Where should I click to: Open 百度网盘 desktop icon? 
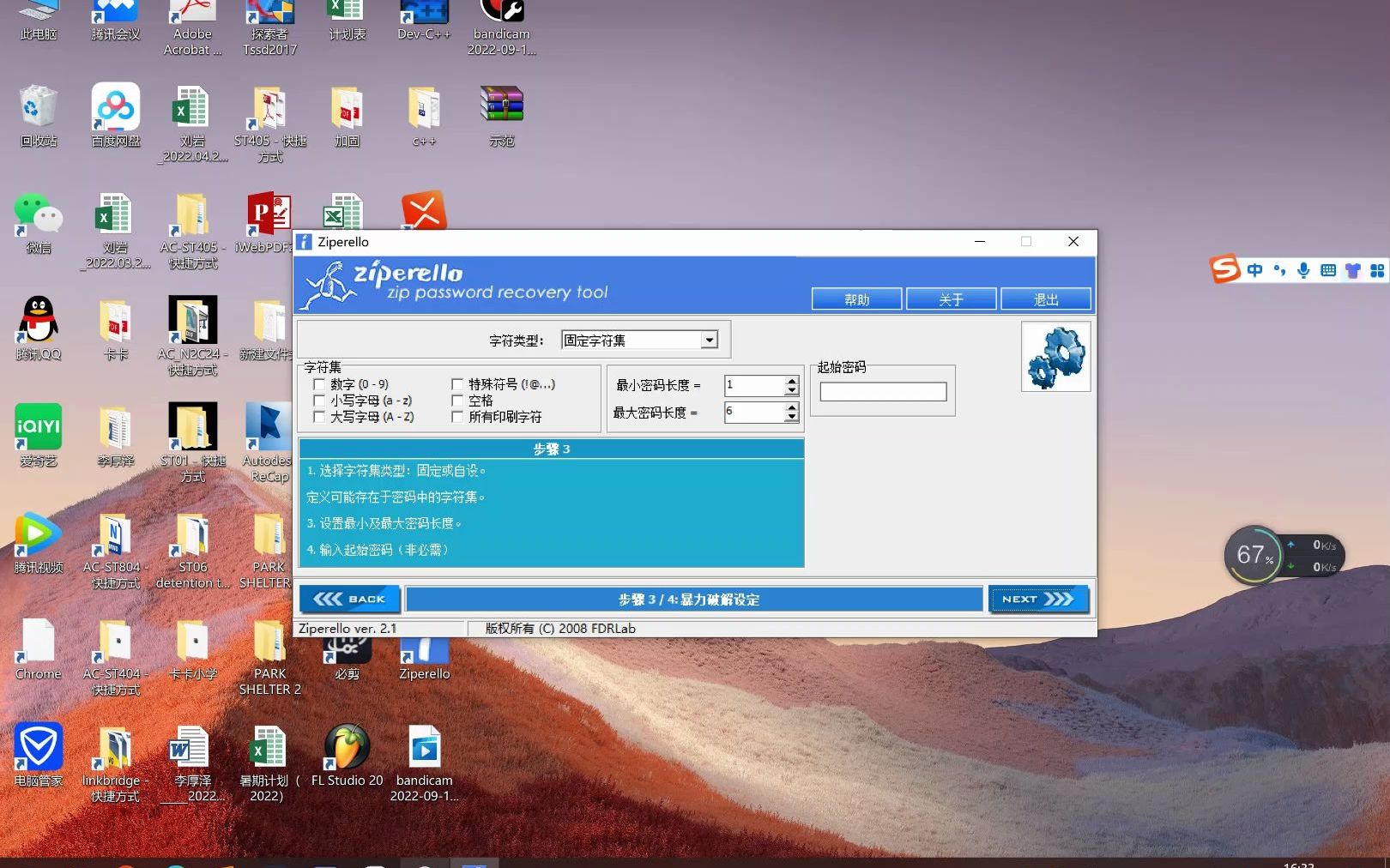115,118
